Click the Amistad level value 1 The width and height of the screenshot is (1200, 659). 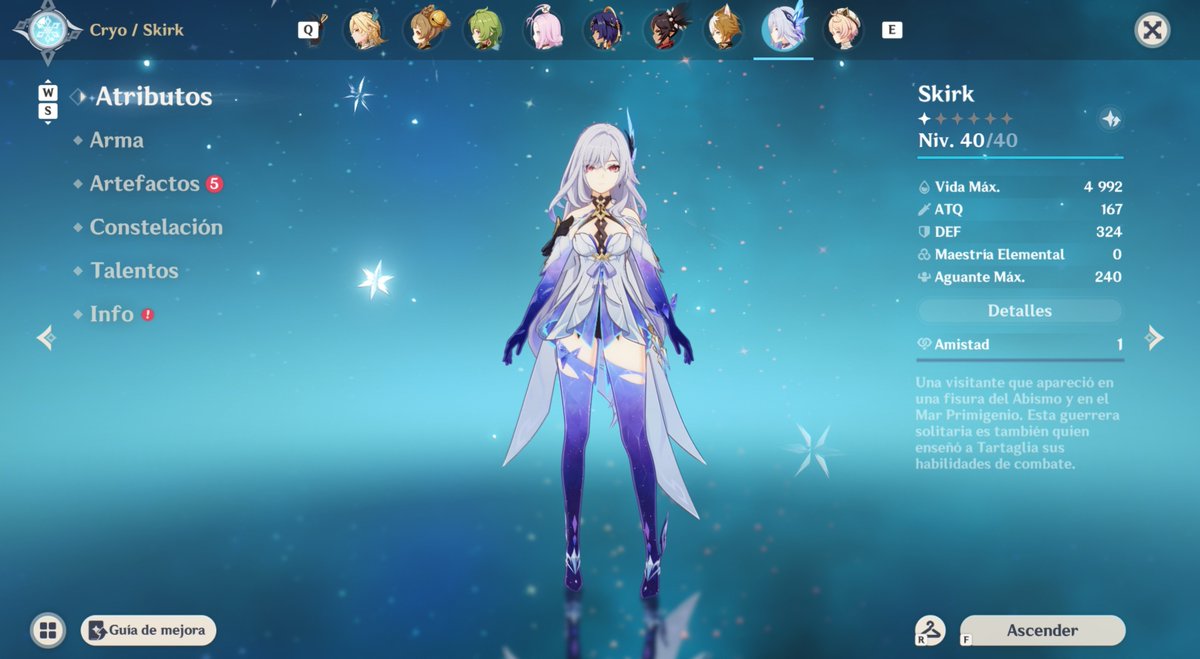click(1119, 344)
